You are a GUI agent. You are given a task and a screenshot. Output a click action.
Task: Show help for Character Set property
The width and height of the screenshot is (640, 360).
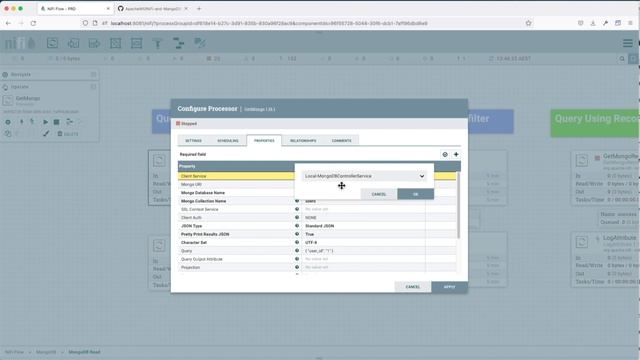pyautogui.click(x=297, y=242)
